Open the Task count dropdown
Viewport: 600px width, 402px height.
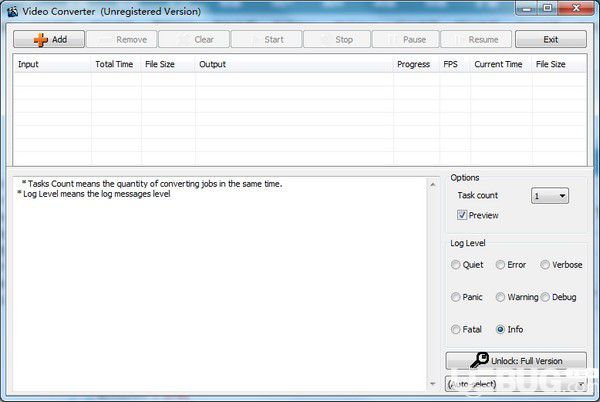tap(549, 196)
